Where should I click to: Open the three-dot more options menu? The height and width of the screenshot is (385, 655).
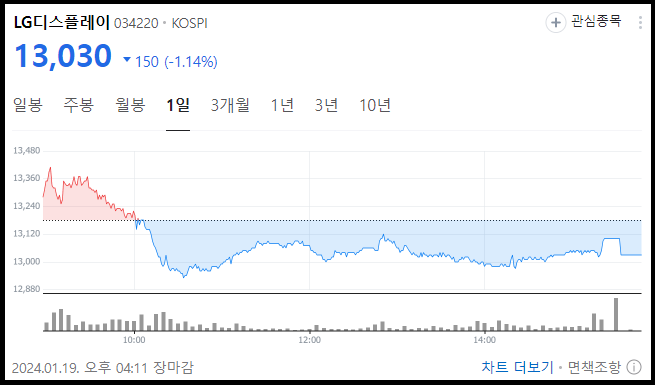[x=640, y=22]
